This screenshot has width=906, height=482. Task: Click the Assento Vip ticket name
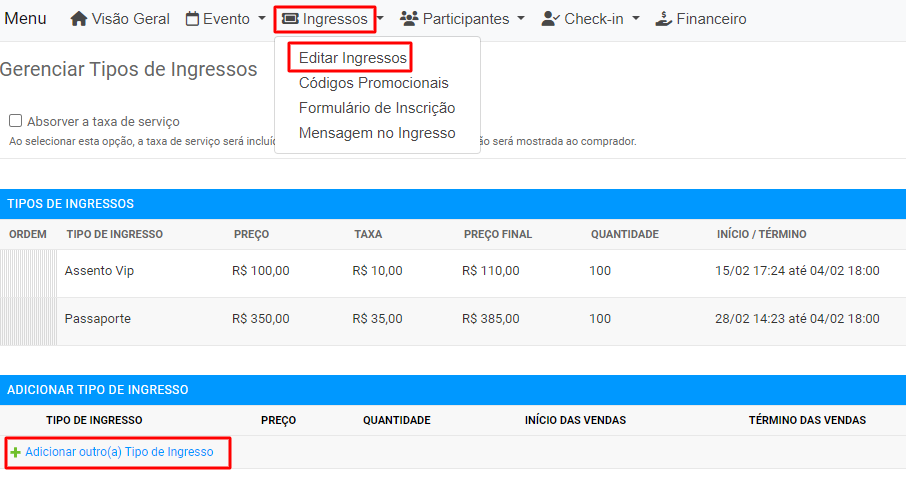(x=99, y=270)
